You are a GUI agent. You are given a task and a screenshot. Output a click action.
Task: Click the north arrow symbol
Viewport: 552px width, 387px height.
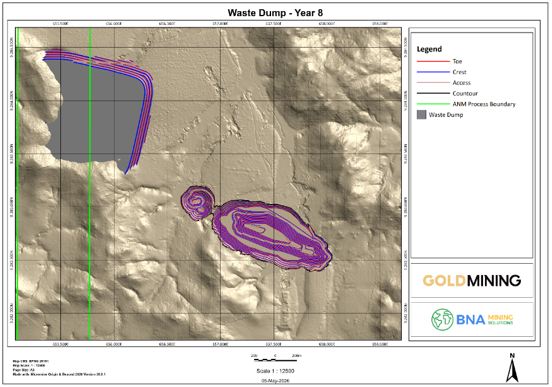click(x=512, y=368)
